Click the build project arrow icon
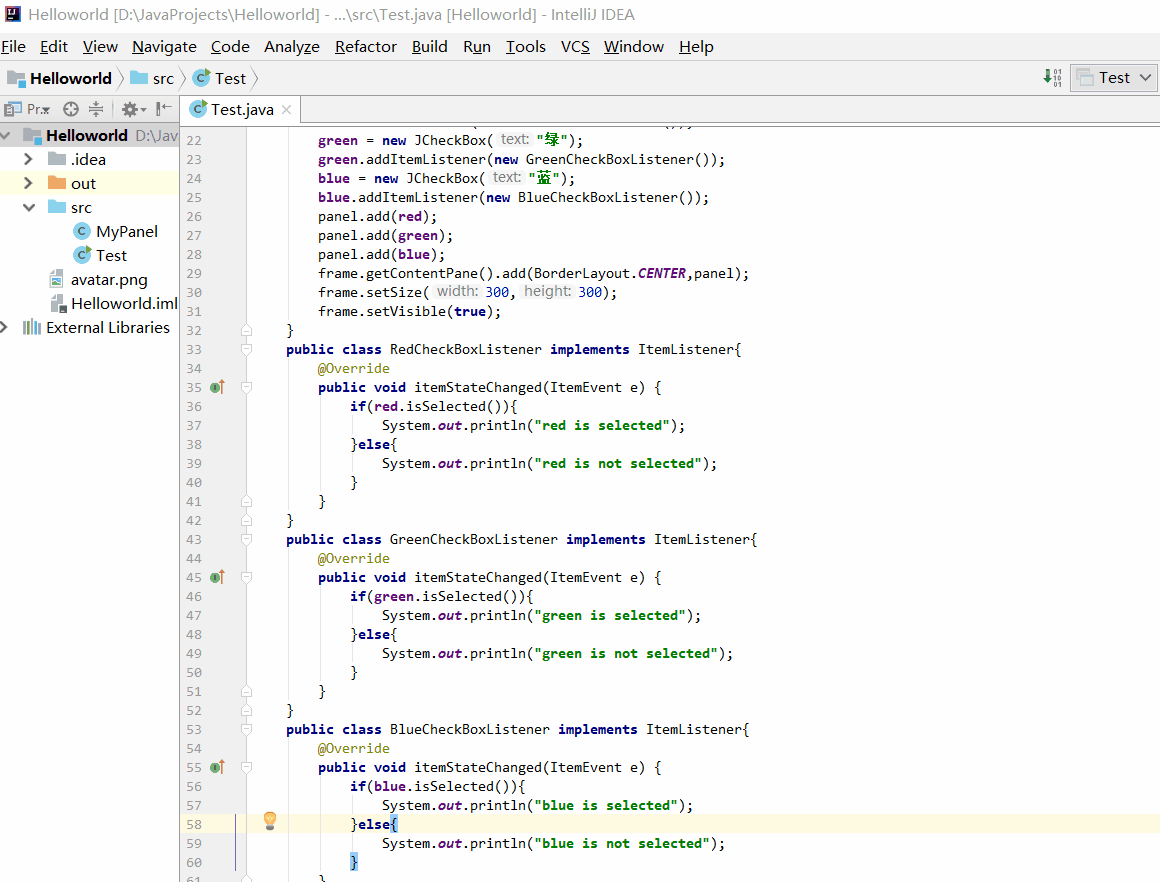1160x882 pixels. tap(1052, 77)
